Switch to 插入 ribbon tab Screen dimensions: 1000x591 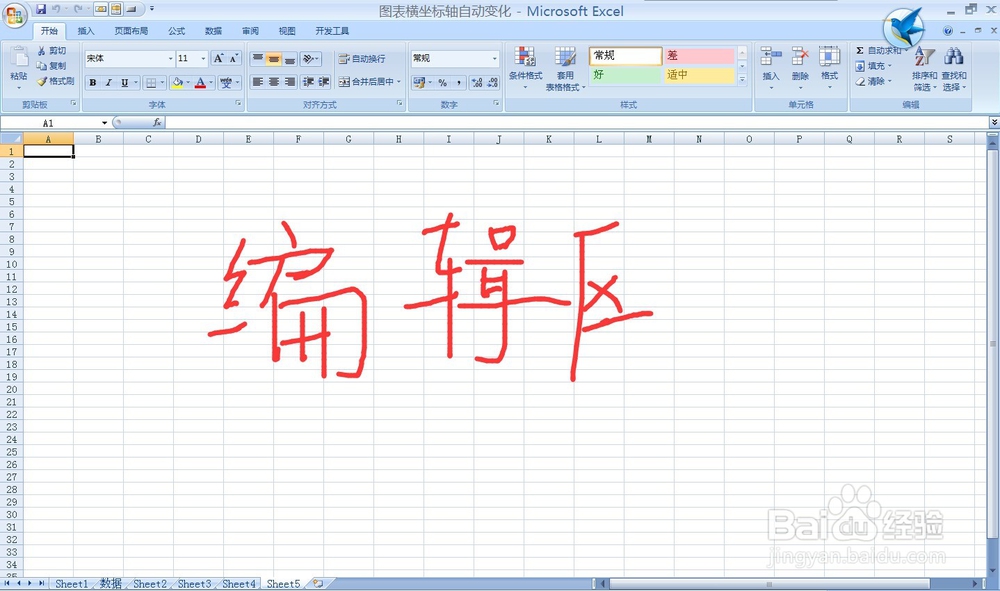pos(85,31)
